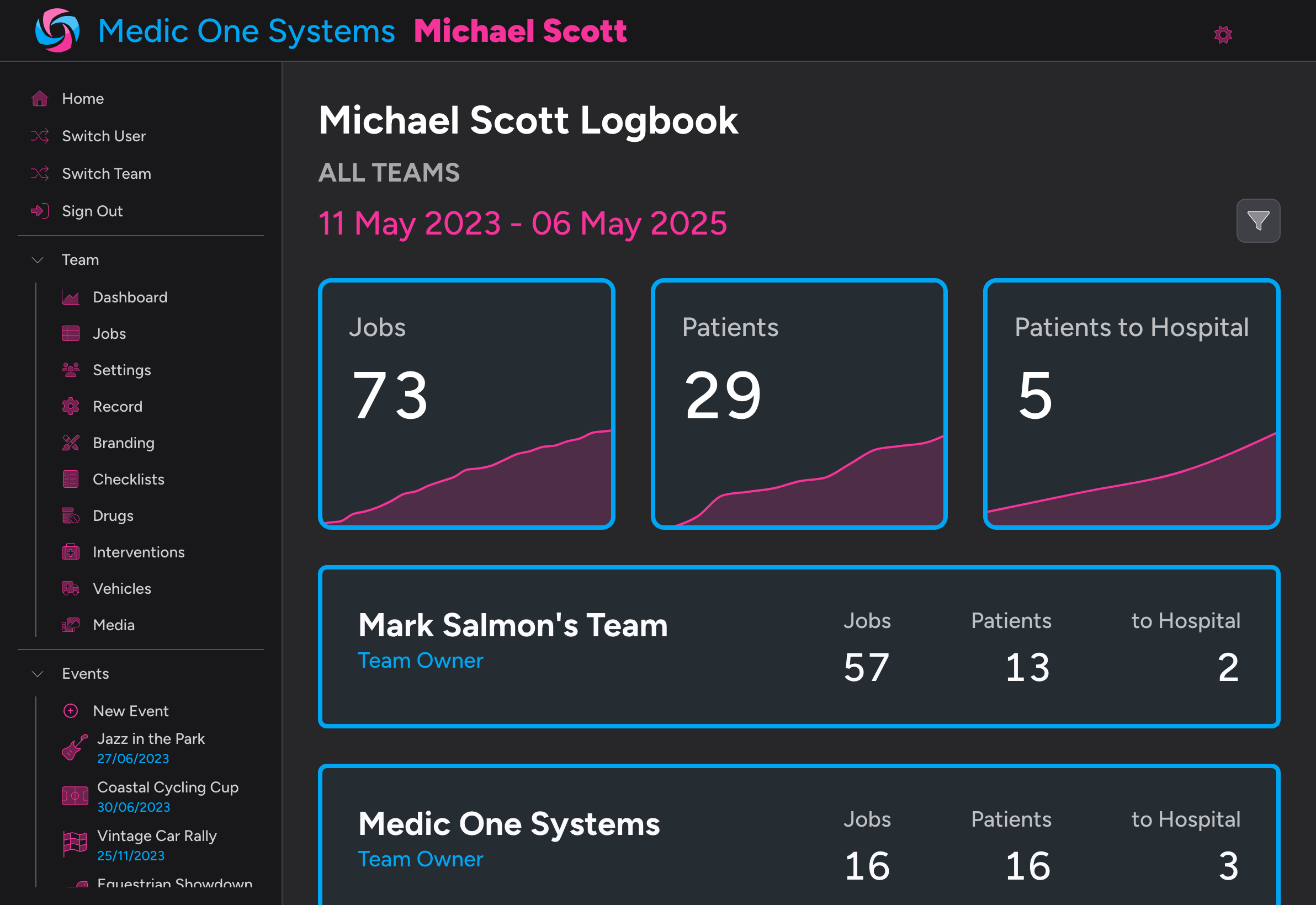Open Branding using its scissors icon

[70, 443]
